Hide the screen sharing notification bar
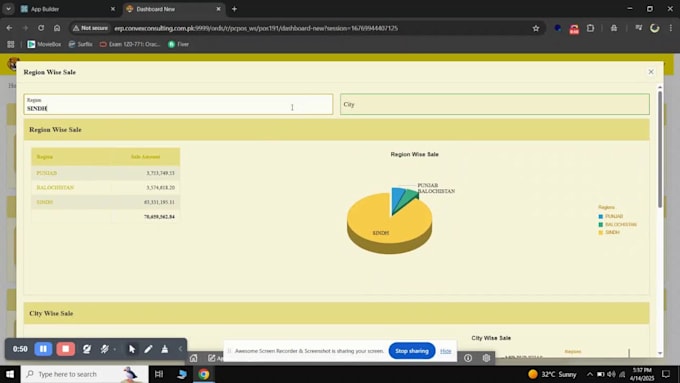This screenshot has width=680, height=383. pyautogui.click(x=445, y=351)
